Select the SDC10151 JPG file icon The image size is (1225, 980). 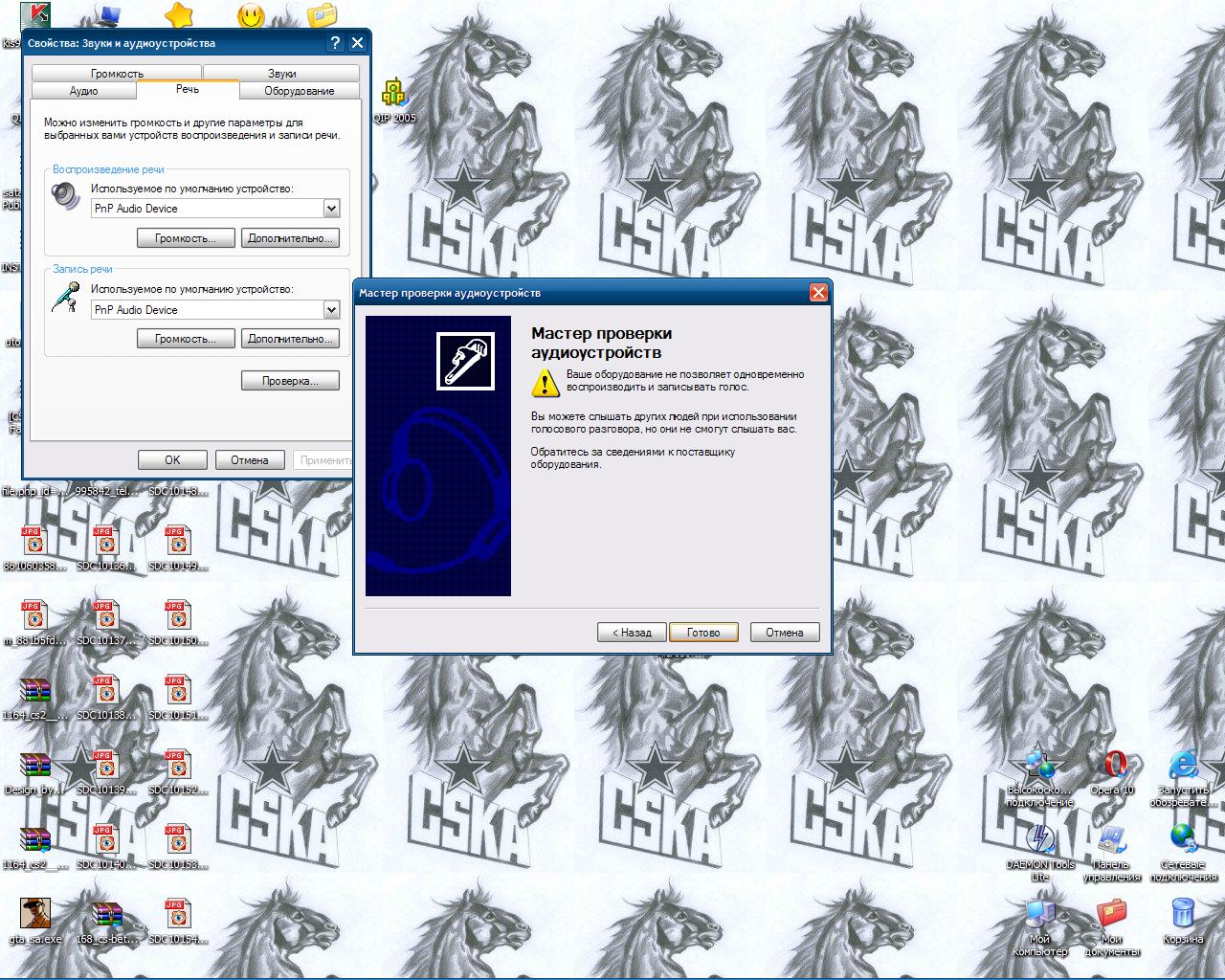tap(177, 691)
